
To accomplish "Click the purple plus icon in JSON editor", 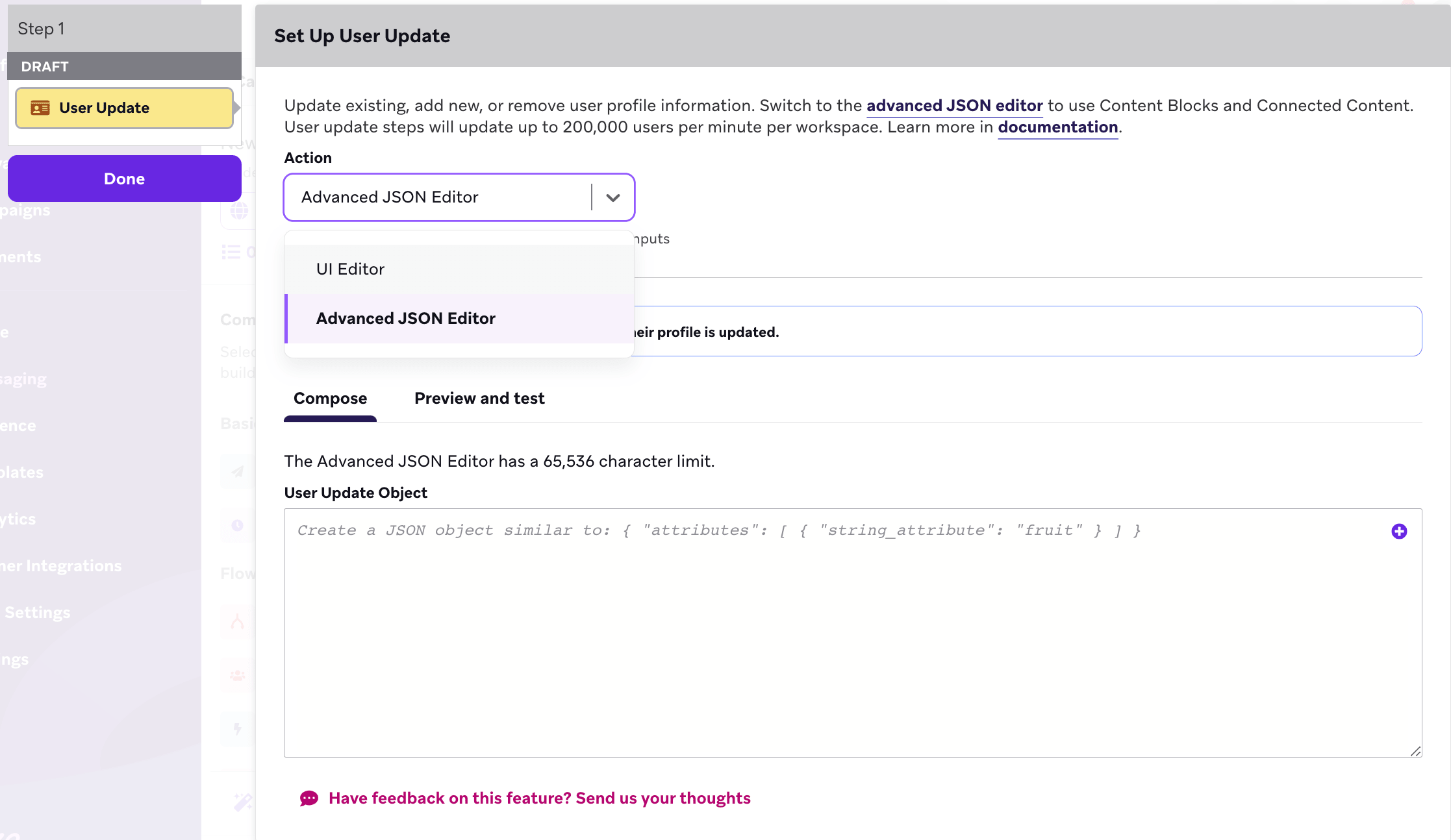I will click(x=1399, y=532).
